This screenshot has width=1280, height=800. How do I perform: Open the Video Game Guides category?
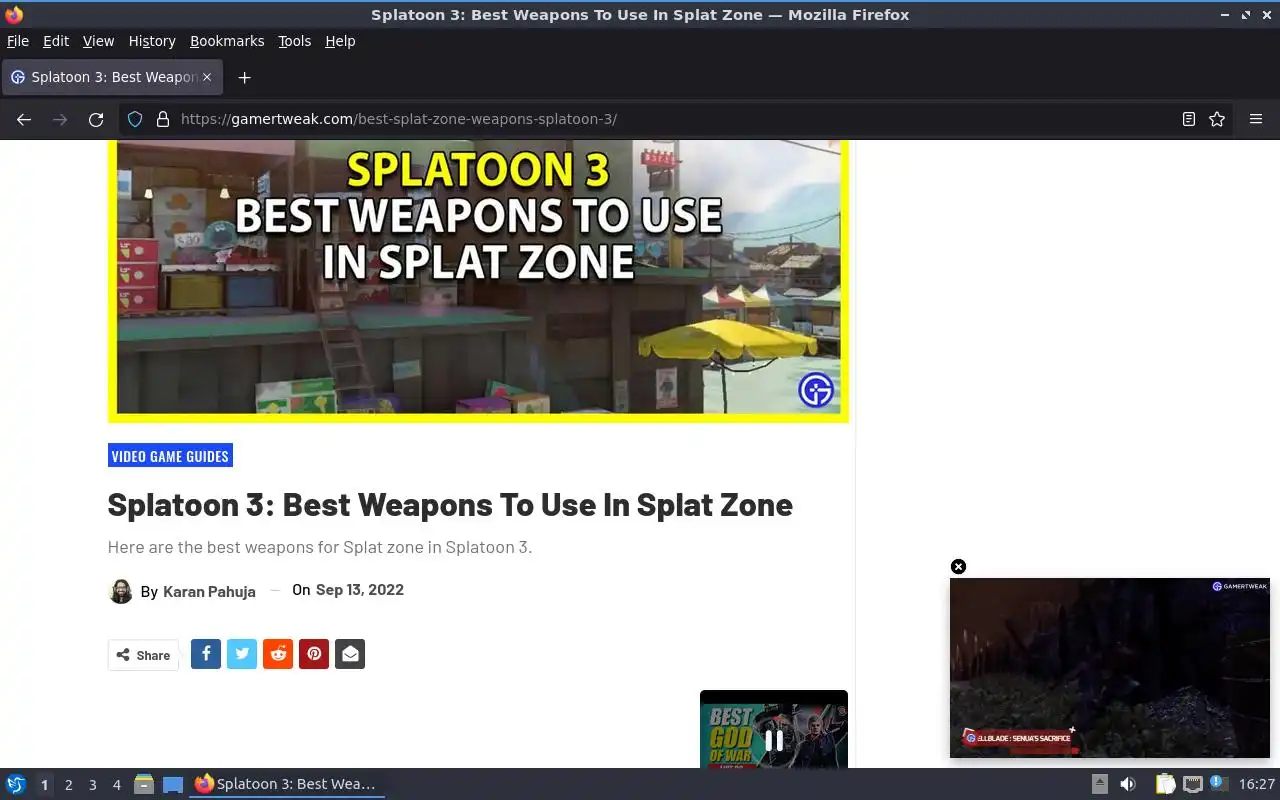pos(170,456)
